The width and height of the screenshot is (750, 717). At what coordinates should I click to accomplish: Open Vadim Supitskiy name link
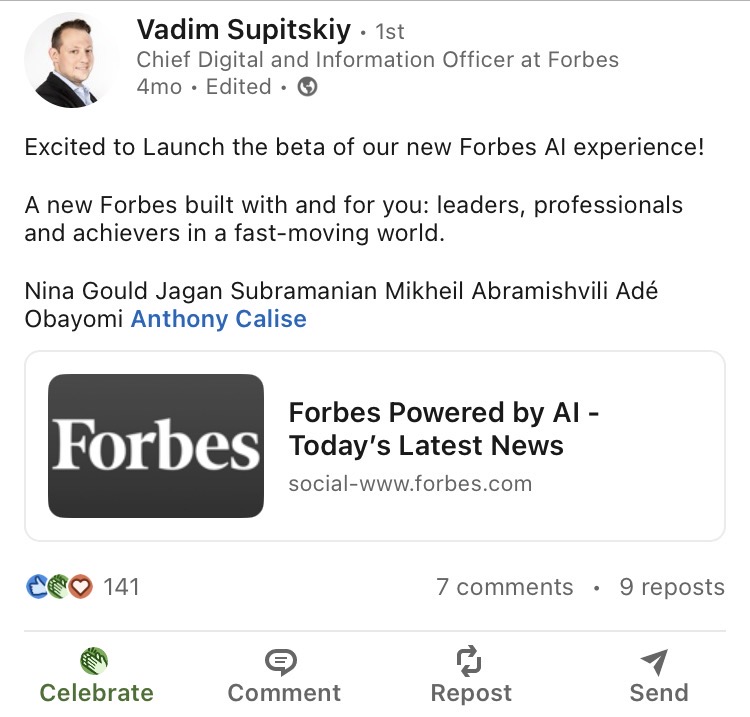point(243,31)
